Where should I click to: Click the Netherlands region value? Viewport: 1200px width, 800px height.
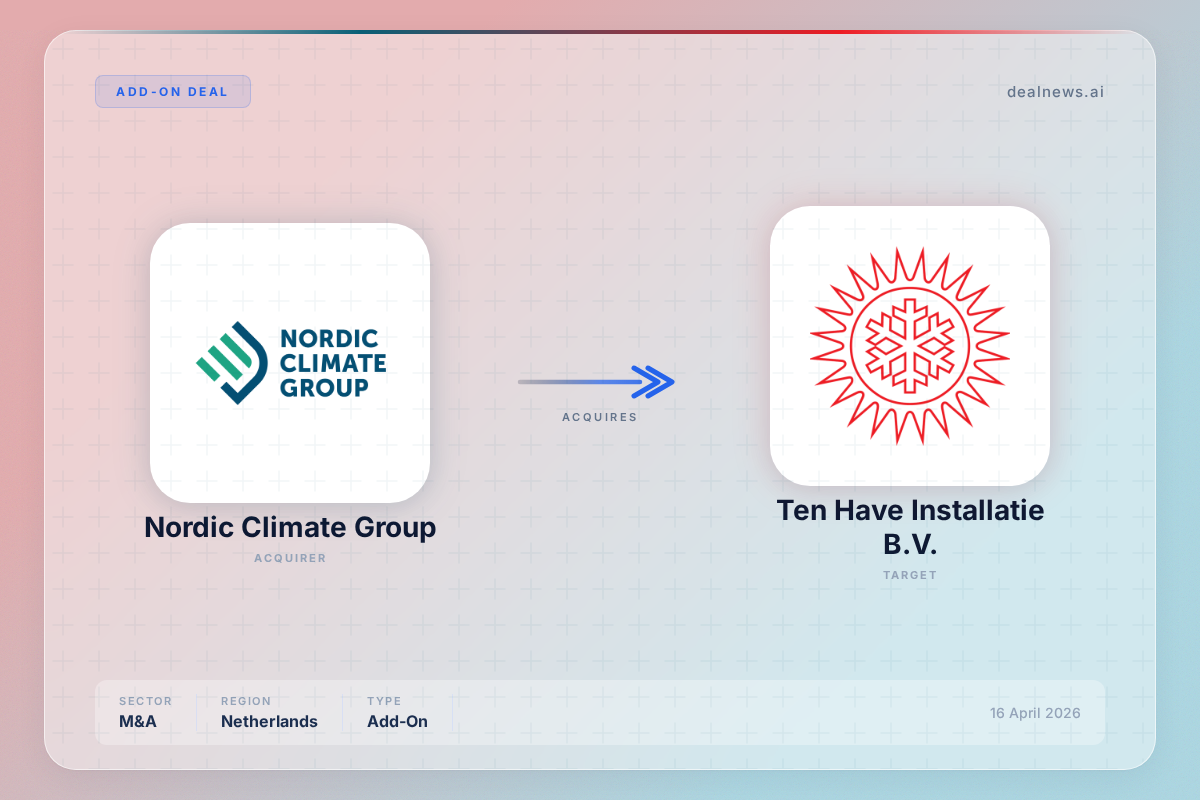pos(269,721)
